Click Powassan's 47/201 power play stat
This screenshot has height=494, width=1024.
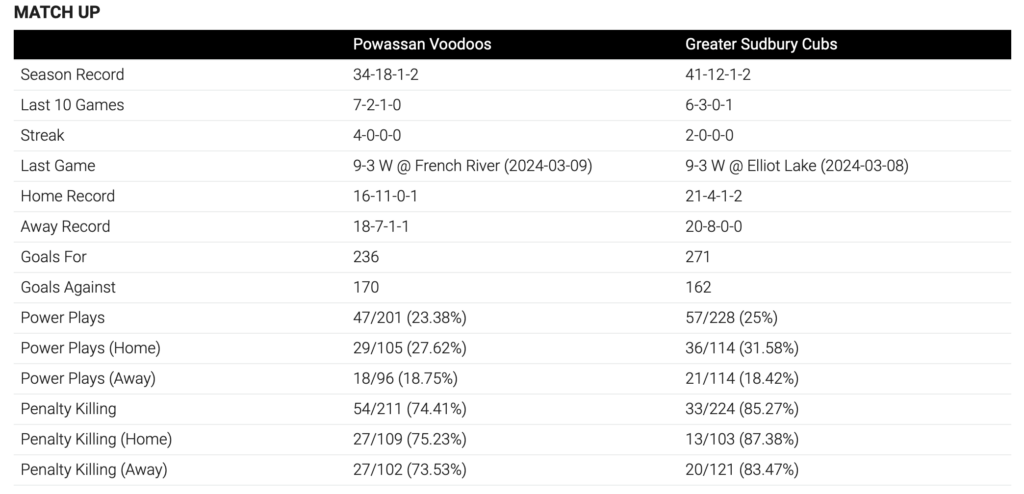click(409, 318)
